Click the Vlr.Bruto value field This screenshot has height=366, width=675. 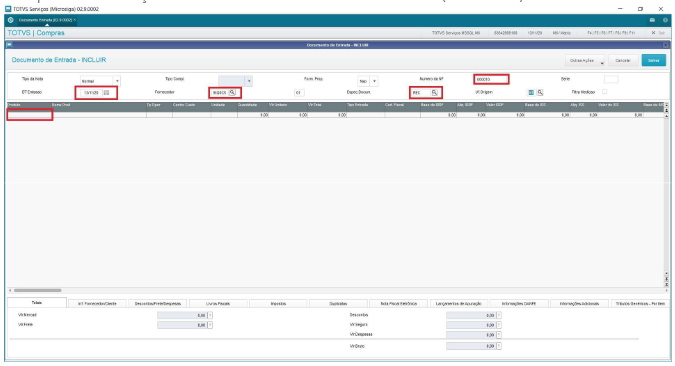471,346
